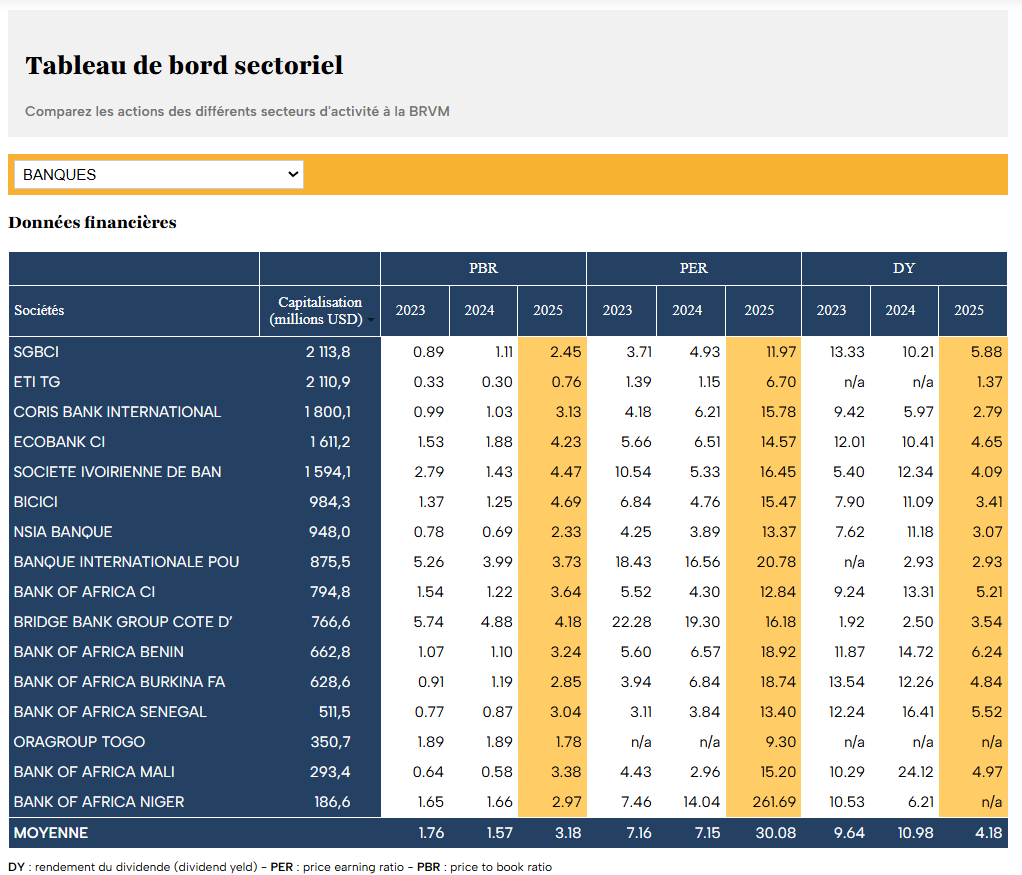This screenshot has width=1022, height=875.
Task: Select the SGBCI row name
Action: (36, 352)
